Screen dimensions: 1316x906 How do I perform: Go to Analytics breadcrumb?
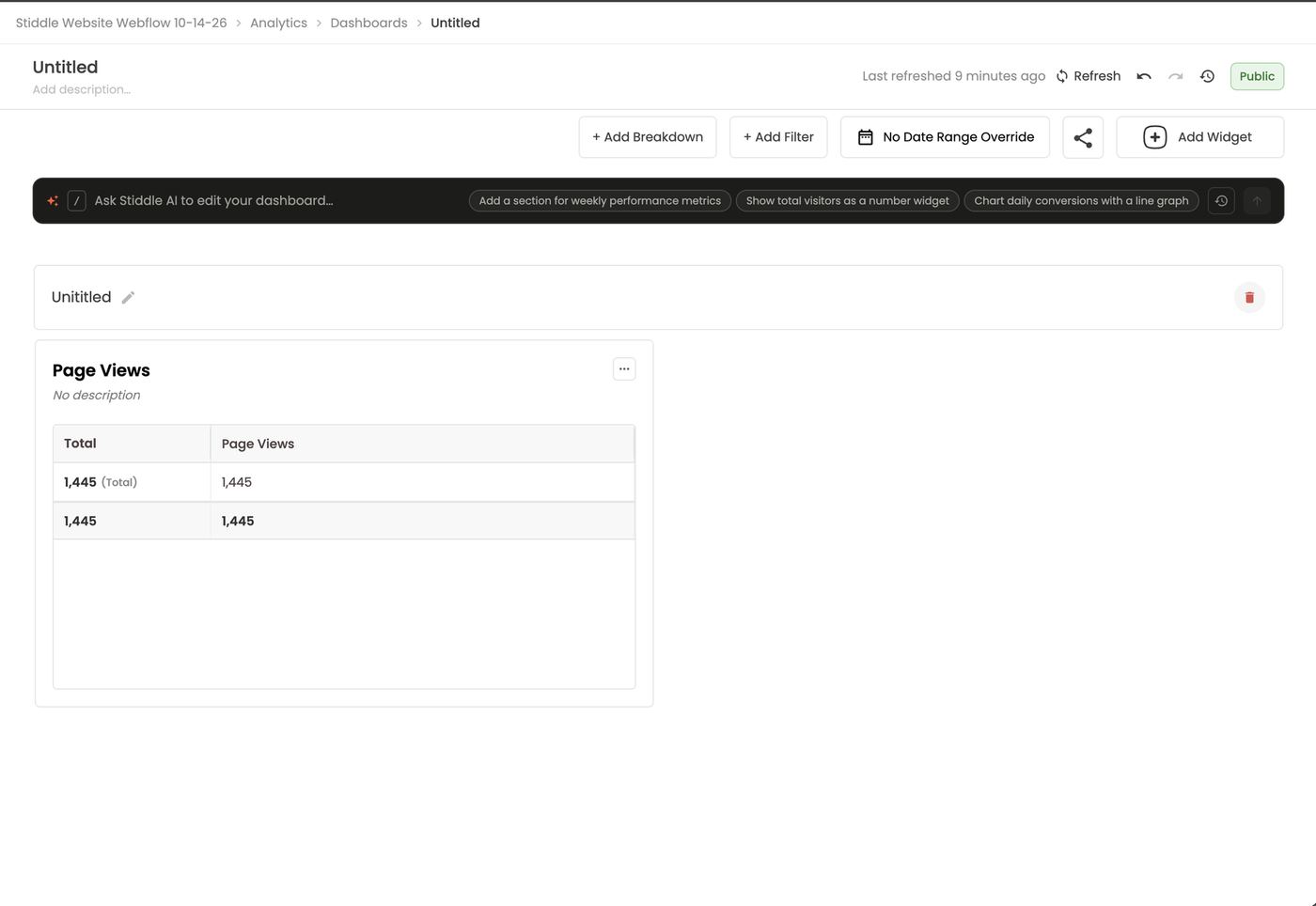[278, 23]
